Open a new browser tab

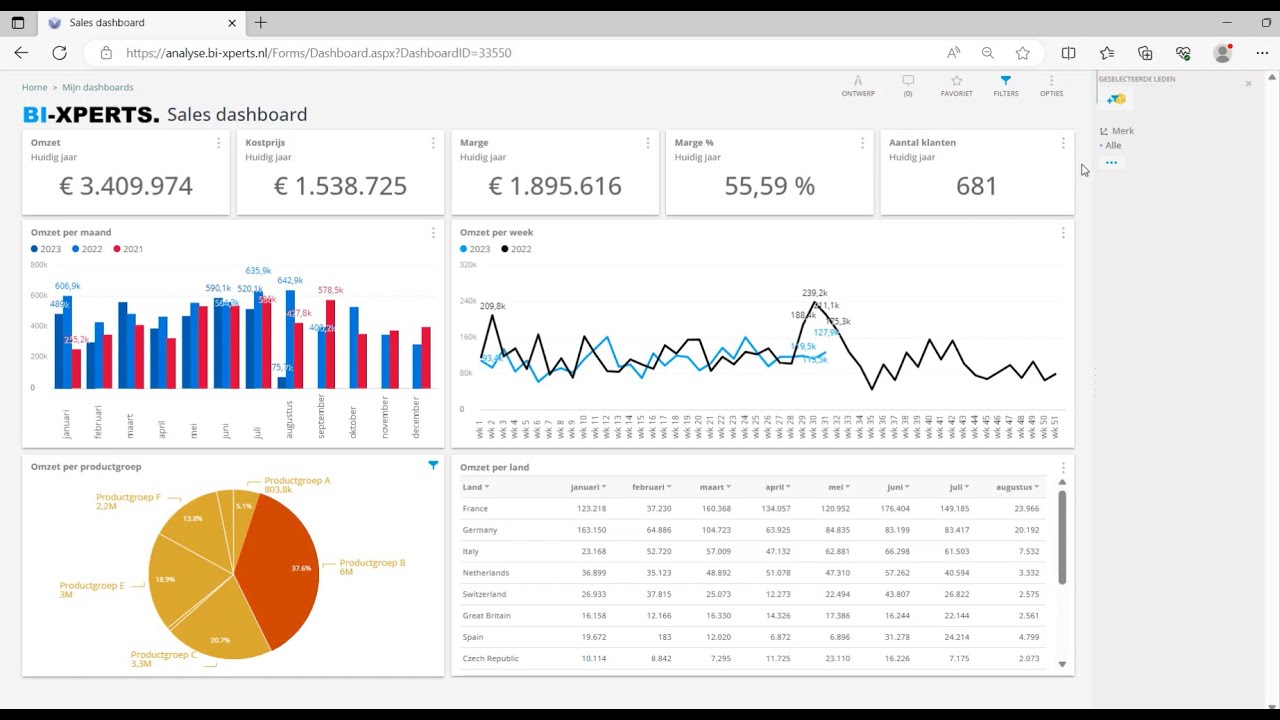click(261, 22)
